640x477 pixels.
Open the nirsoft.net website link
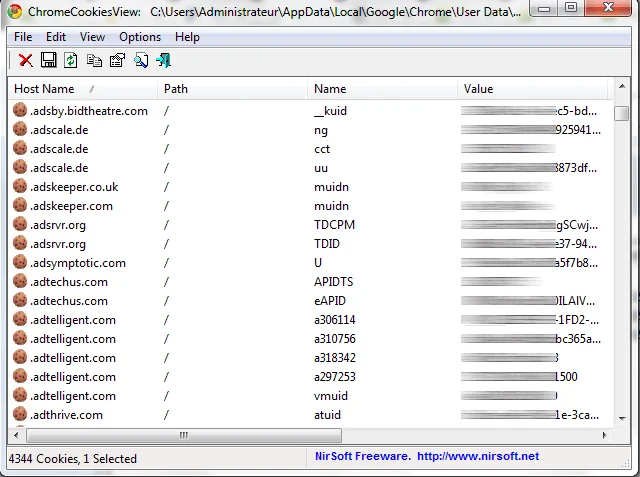coord(478,456)
